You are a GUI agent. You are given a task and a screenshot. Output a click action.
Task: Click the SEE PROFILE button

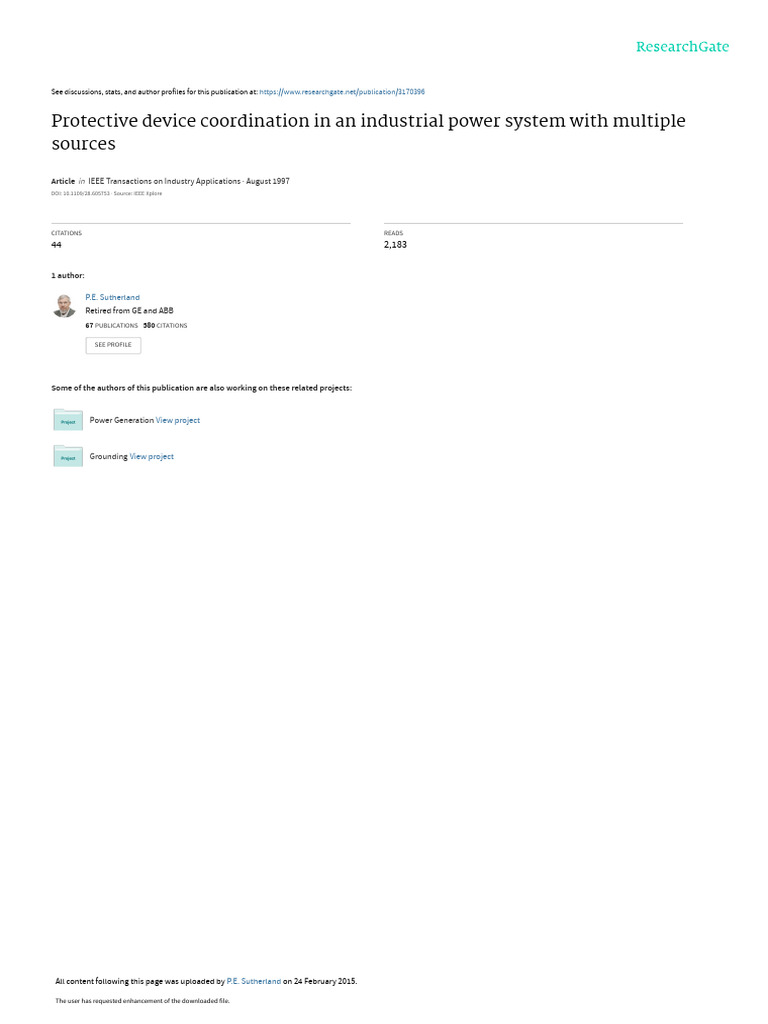113,345
